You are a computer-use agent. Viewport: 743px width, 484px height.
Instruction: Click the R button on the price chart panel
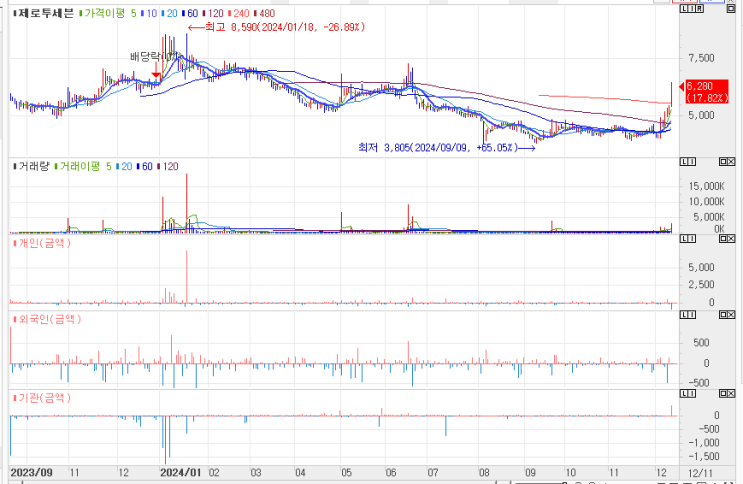click(x=700, y=9)
